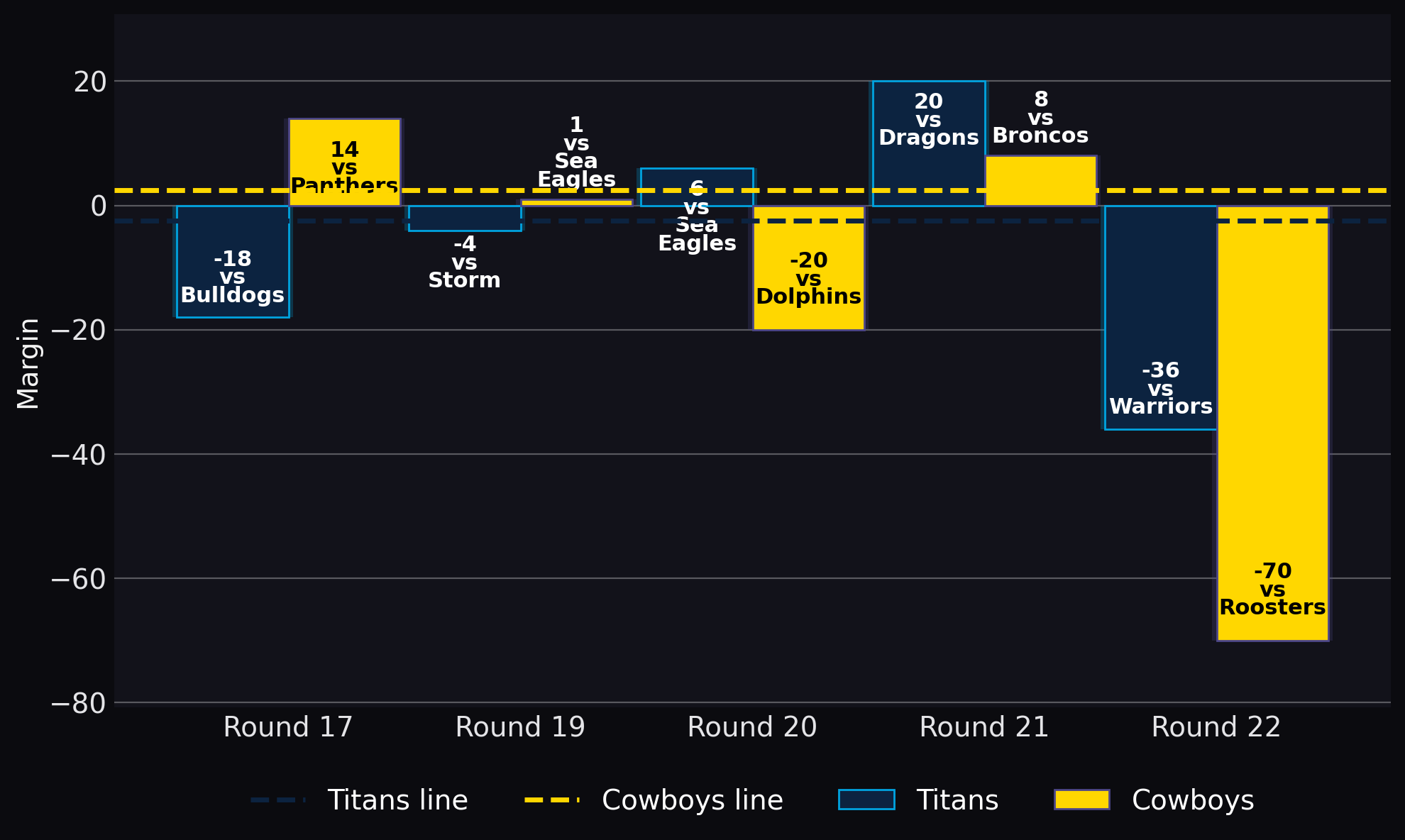Click the Cowboys -70 vs Roosters bar

pos(1273,424)
